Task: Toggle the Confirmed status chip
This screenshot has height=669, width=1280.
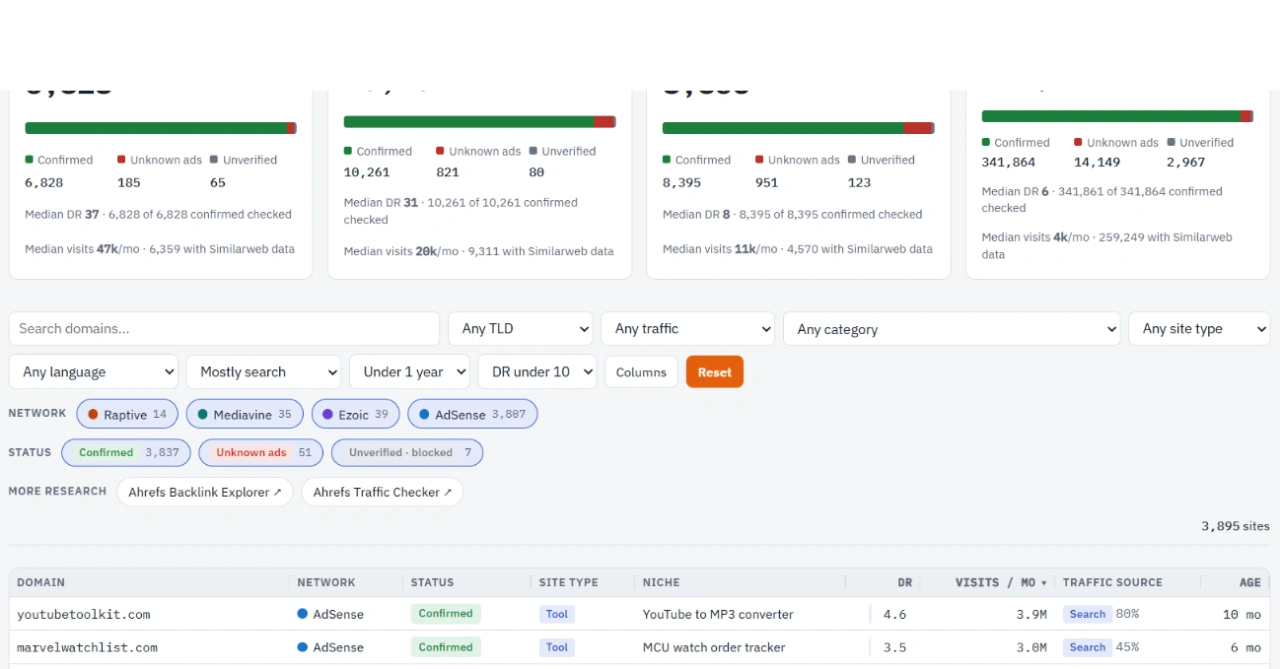Action: 126,453
